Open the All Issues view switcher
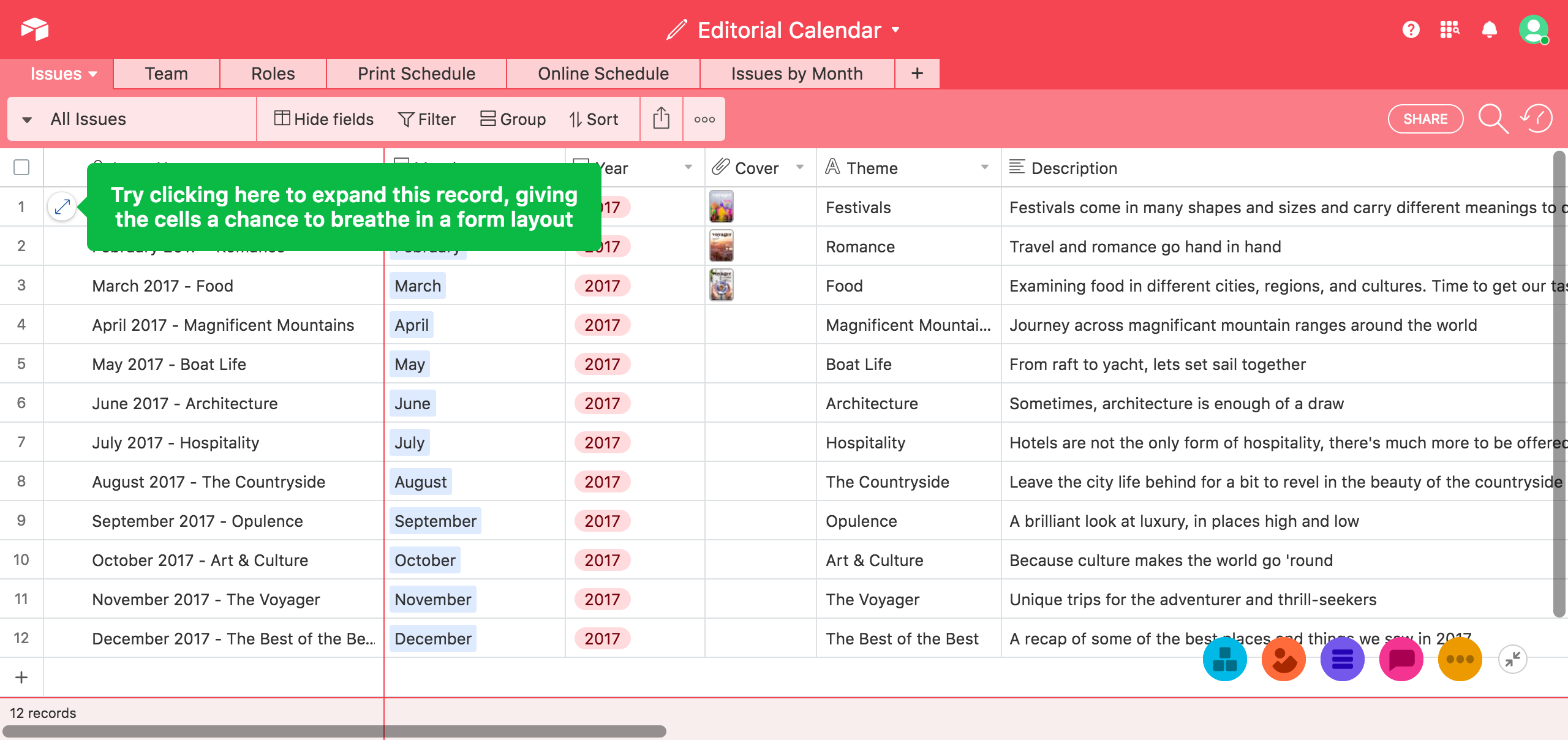 coord(88,119)
